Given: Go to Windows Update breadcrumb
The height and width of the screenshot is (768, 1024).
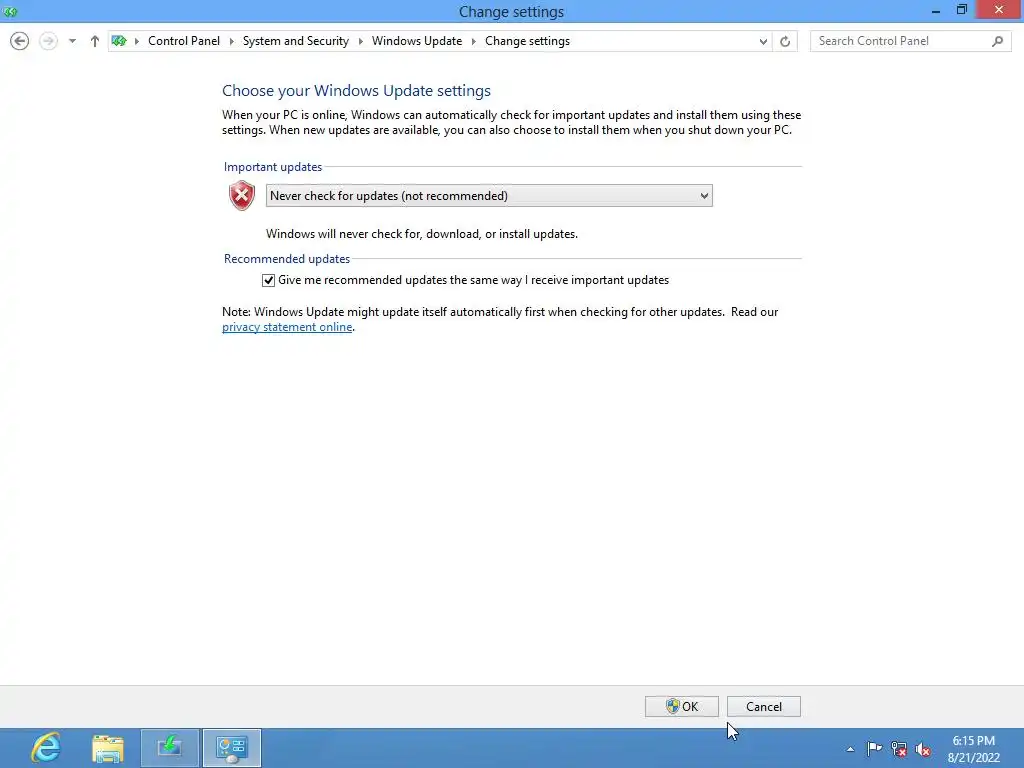Looking at the screenshot, I should 417,41.
